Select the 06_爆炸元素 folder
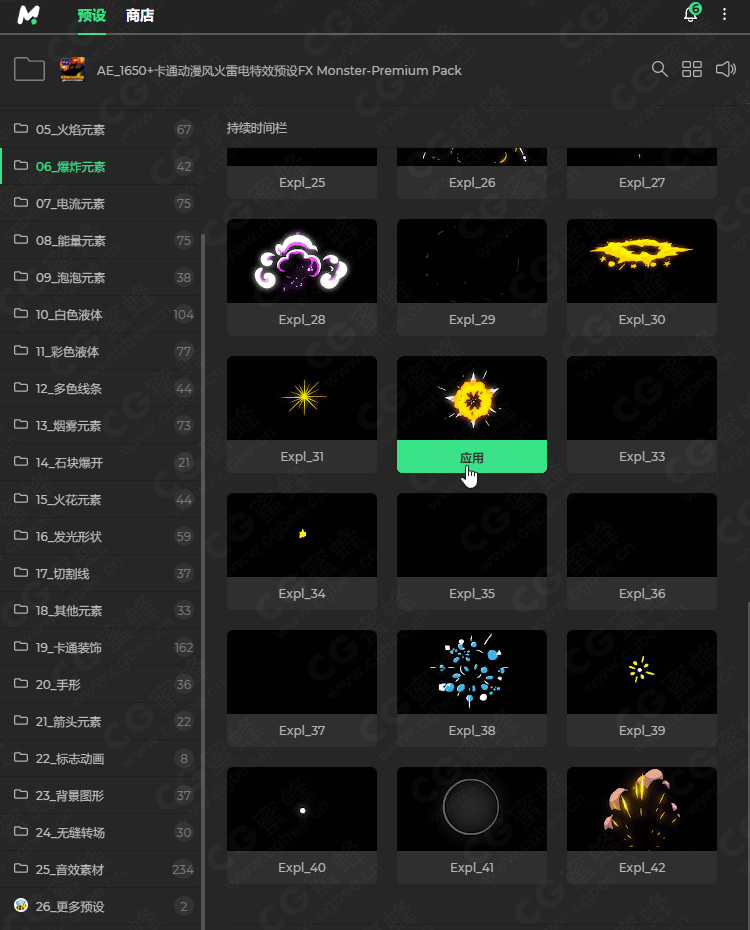750x930 pixels. point(100,167)
